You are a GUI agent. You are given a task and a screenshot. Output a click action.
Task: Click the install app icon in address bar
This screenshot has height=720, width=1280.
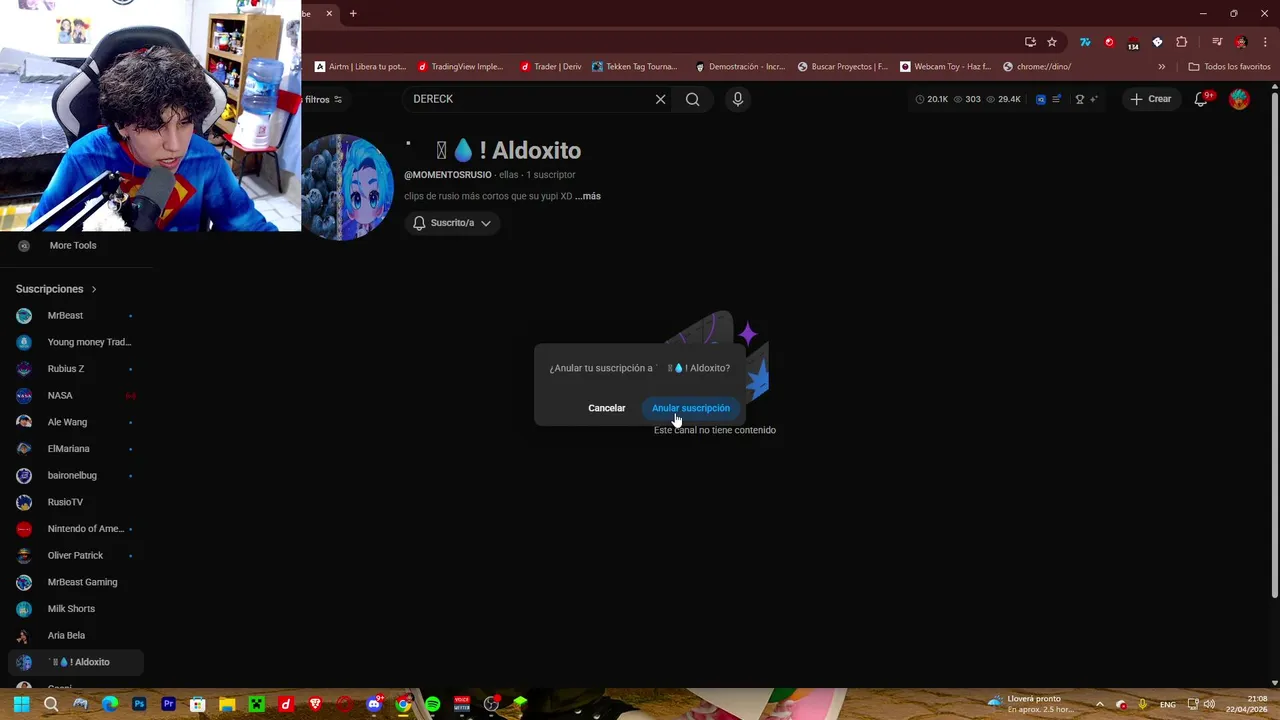[1030, 42]
